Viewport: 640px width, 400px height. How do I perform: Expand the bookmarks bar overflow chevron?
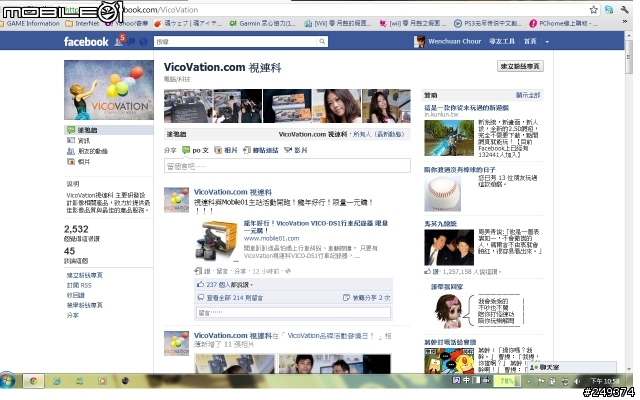point(624,22)
